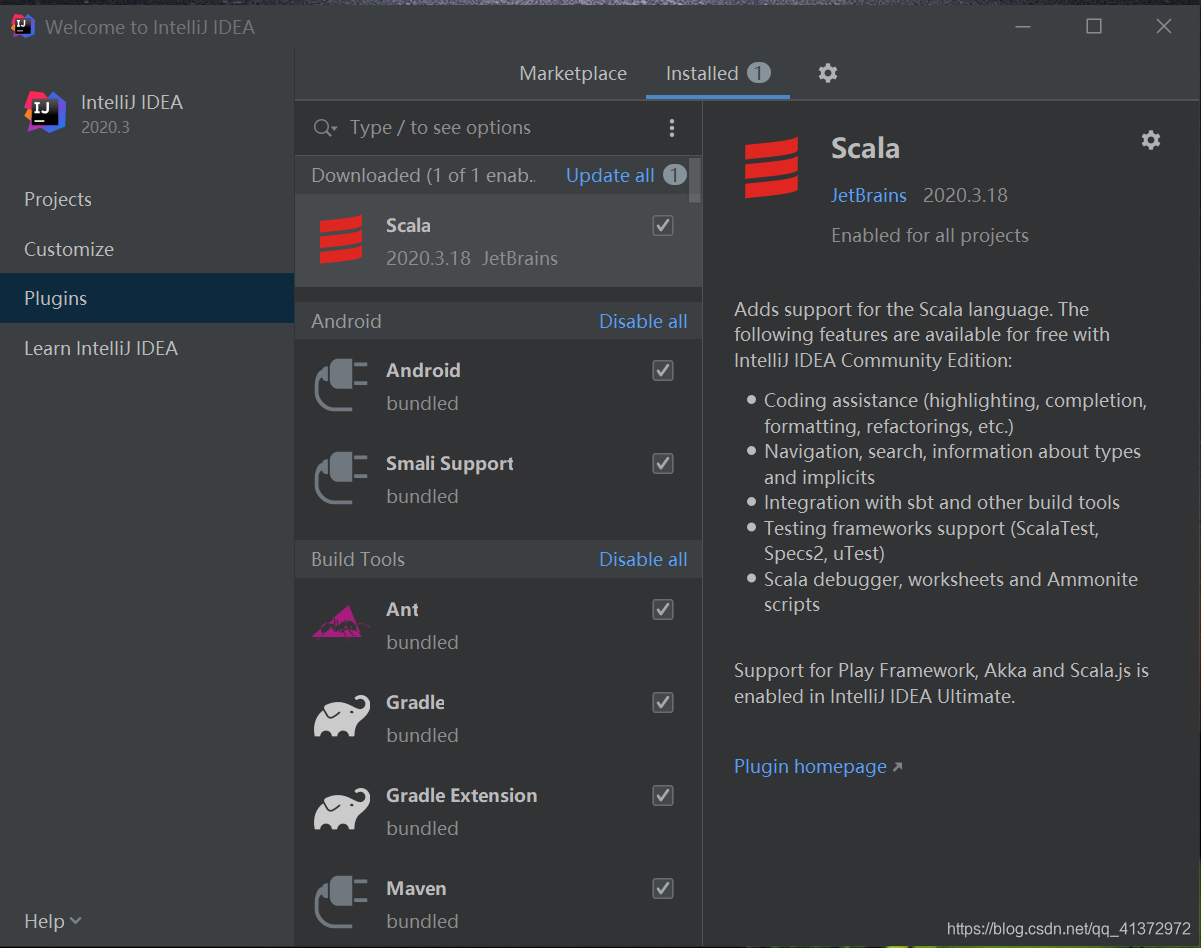
Task: Uncheck the Android plugin checkbox
Action: click(663, 371)
